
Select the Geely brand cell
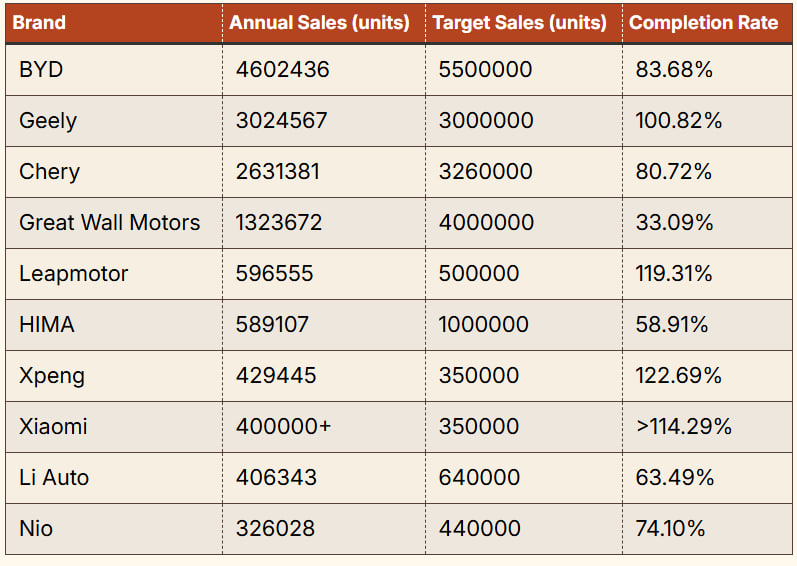[x=48, y=121]
